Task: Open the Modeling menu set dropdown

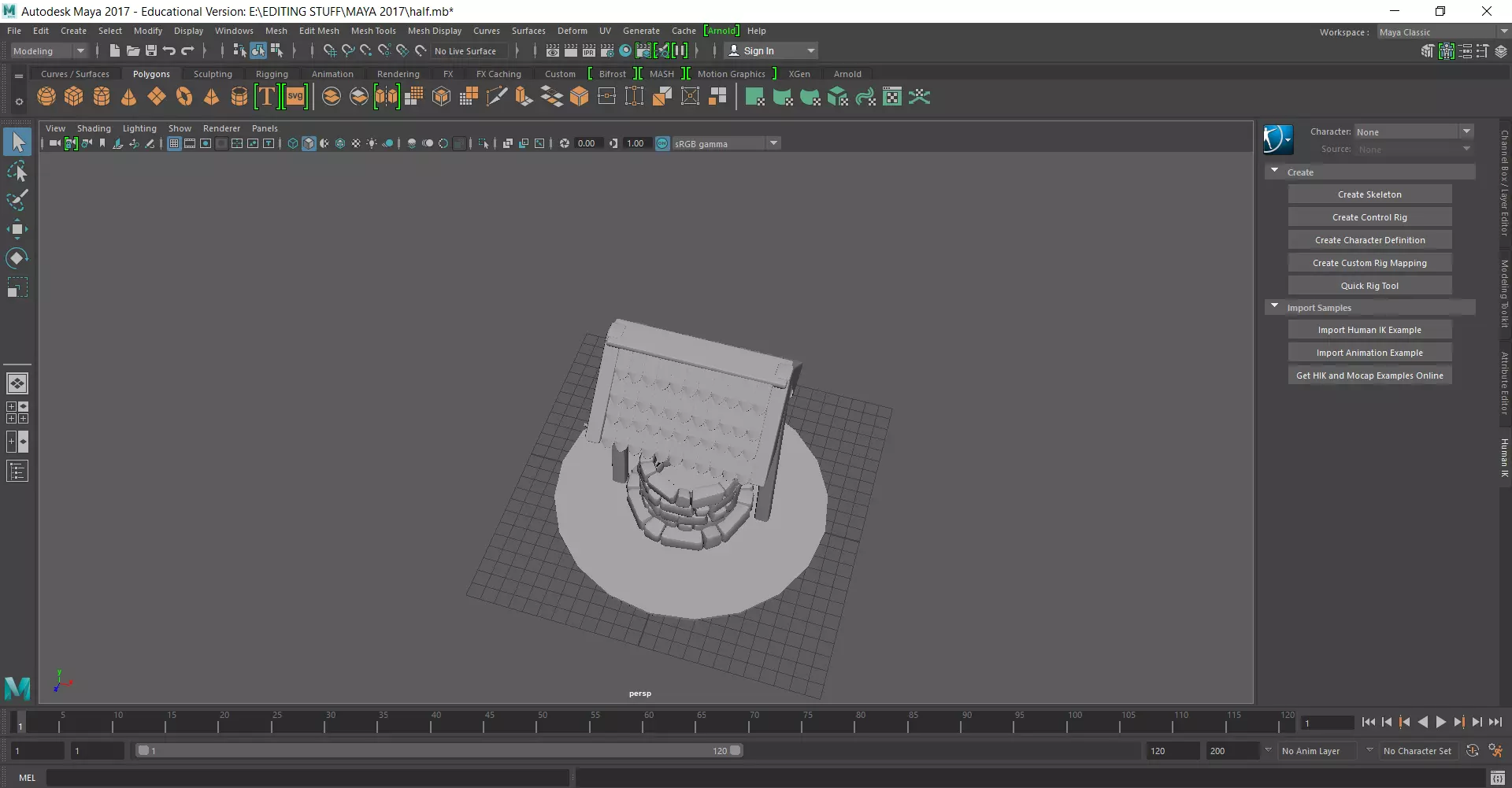Action: click(x=49, y=51)
